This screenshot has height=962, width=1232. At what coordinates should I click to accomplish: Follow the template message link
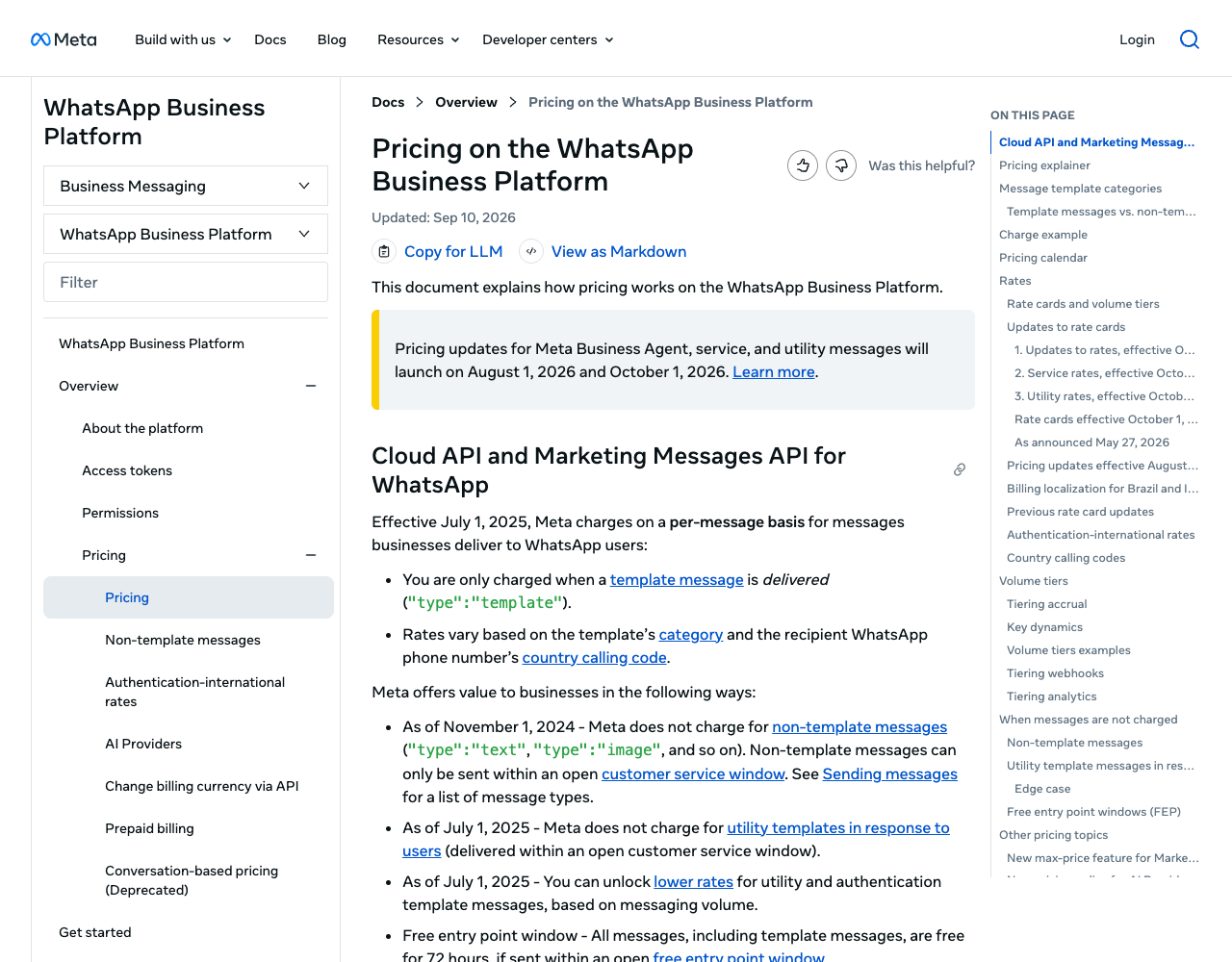[677, 580]
